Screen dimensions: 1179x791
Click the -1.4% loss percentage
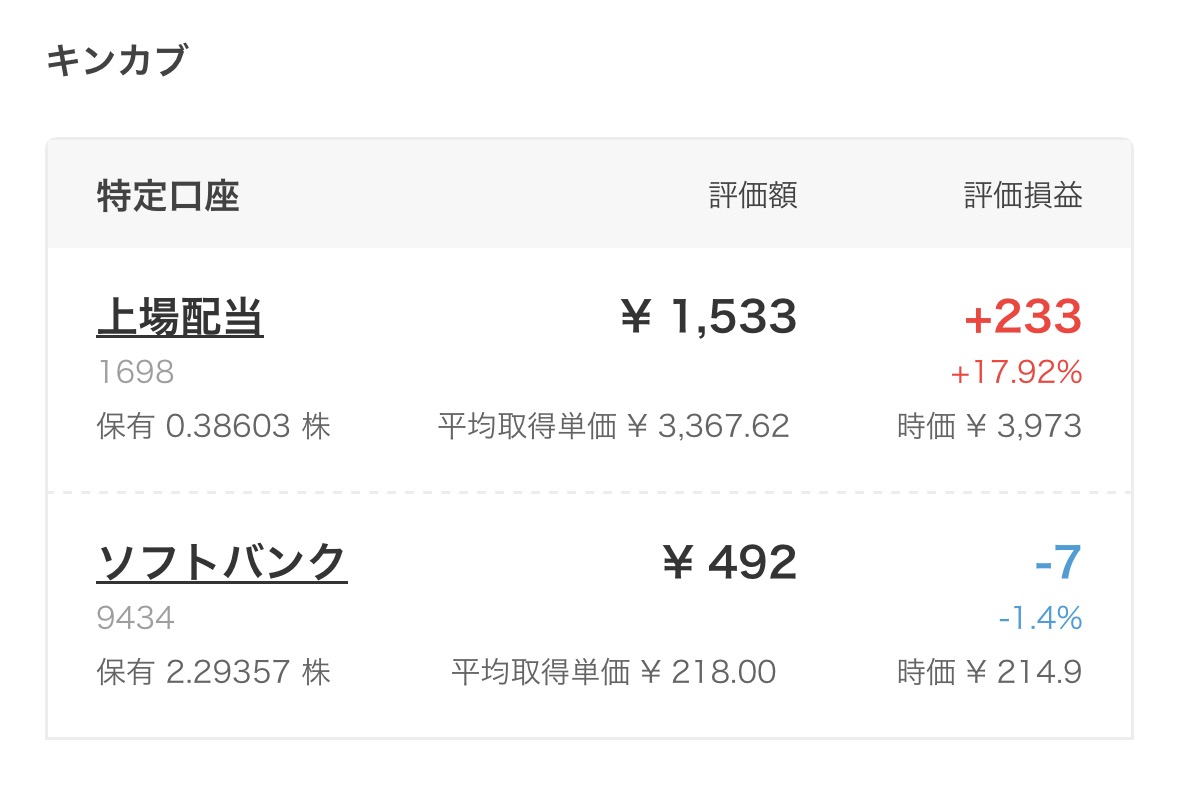pos(1040,619)
